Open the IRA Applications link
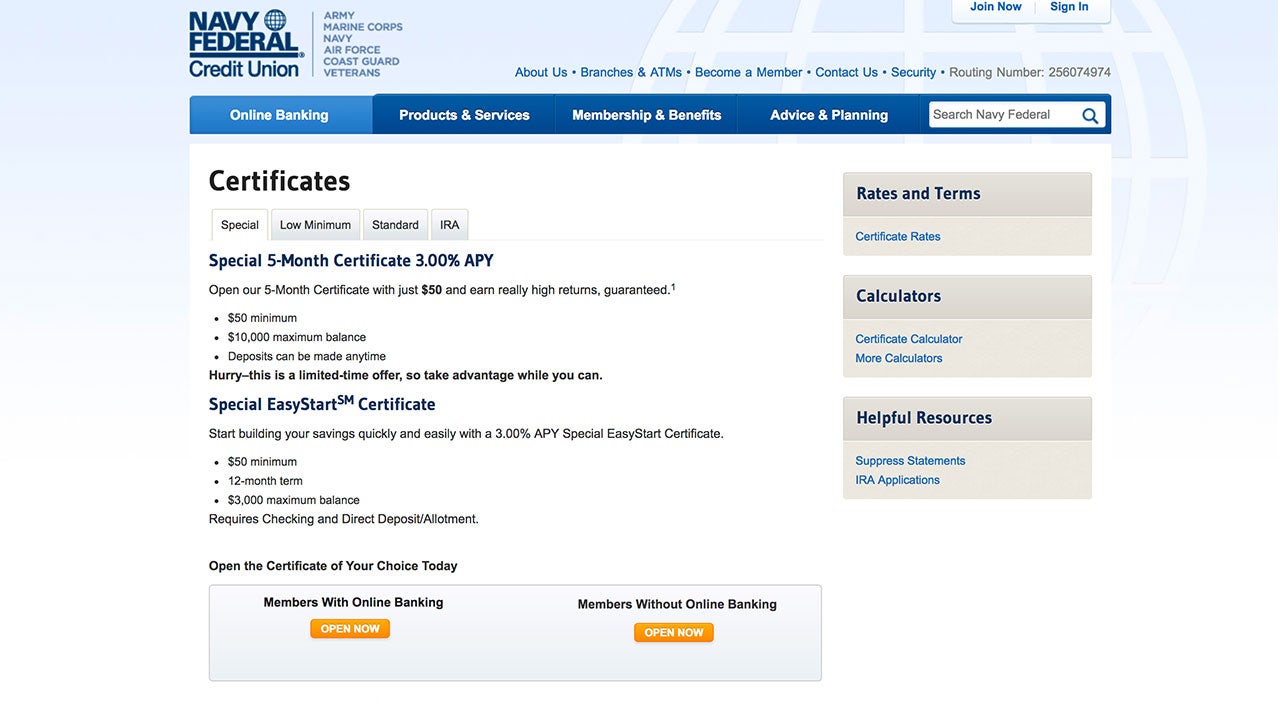 (x=897, y=480)
